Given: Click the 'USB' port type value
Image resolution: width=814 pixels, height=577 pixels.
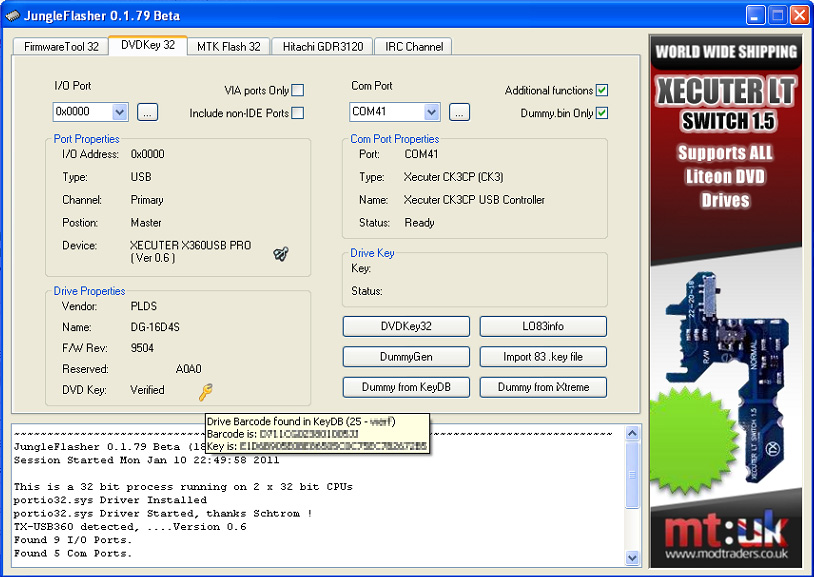Looking at the screenshot, I should 141,177.
